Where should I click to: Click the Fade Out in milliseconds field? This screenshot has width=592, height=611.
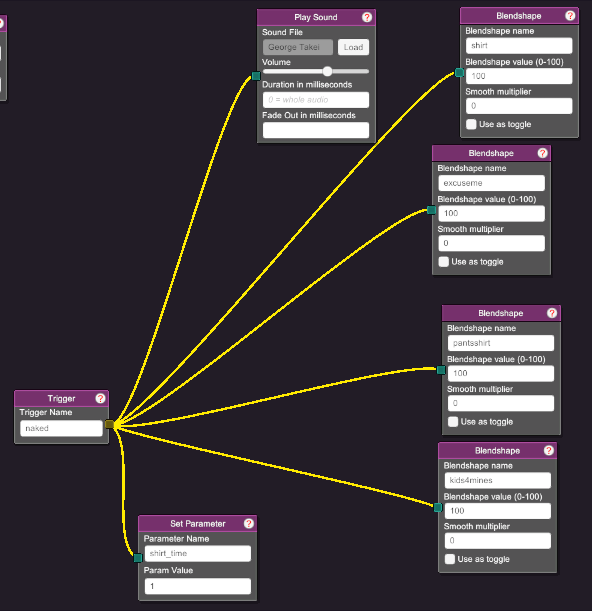tap(316, 130)
